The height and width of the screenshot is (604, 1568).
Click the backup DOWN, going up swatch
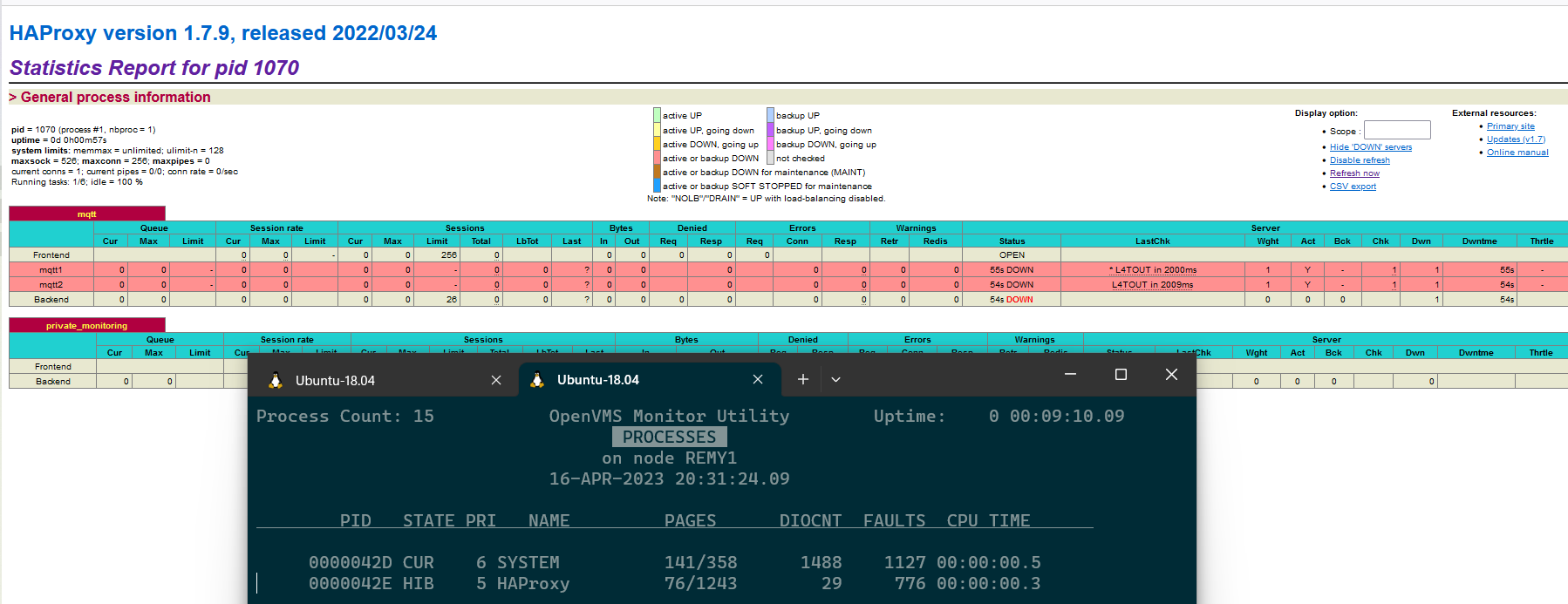click(771, 144)
